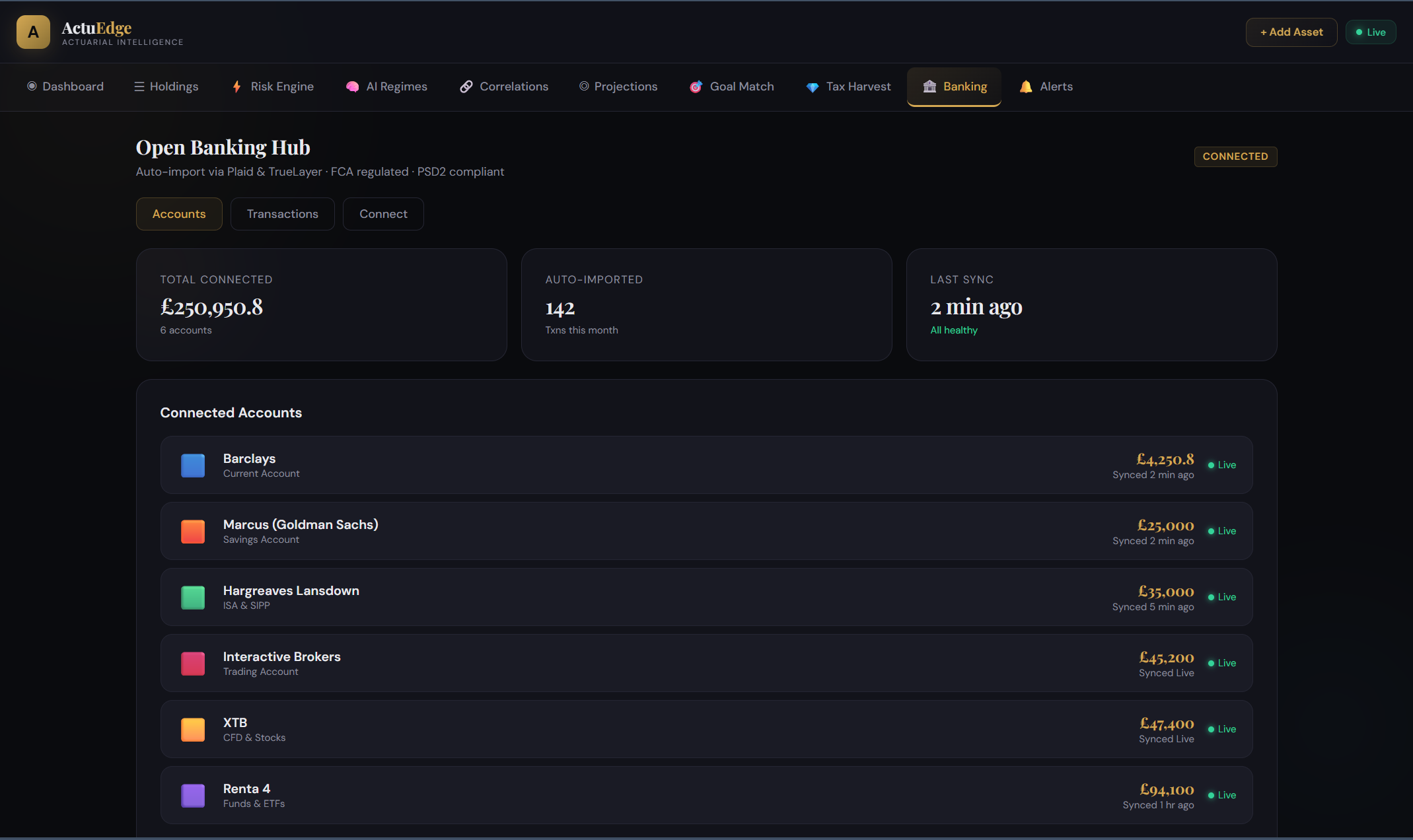Viewport: 1413px width, 840px height.
Task: Click the blue Barclays color square
Action: tap(193, 465)
